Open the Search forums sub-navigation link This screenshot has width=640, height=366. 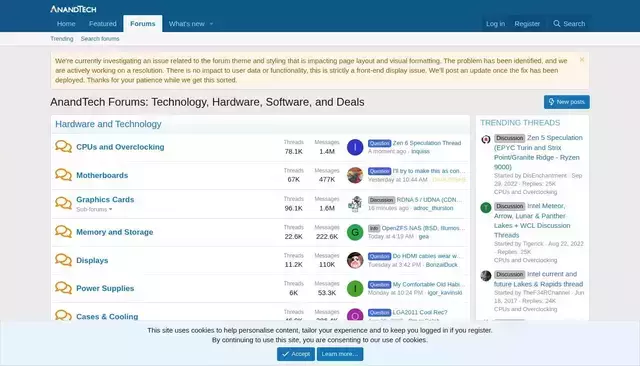[x=100, y=39]
